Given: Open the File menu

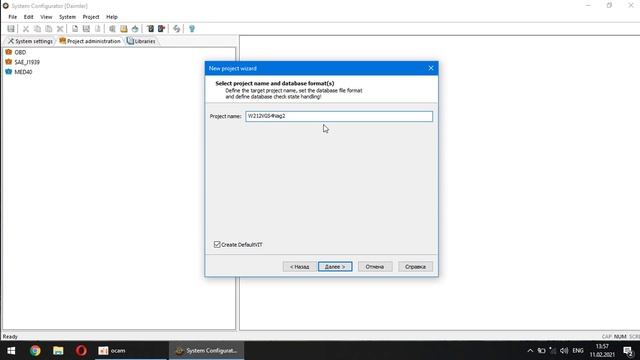Looking at the screenshot, I should coord(13,17).
